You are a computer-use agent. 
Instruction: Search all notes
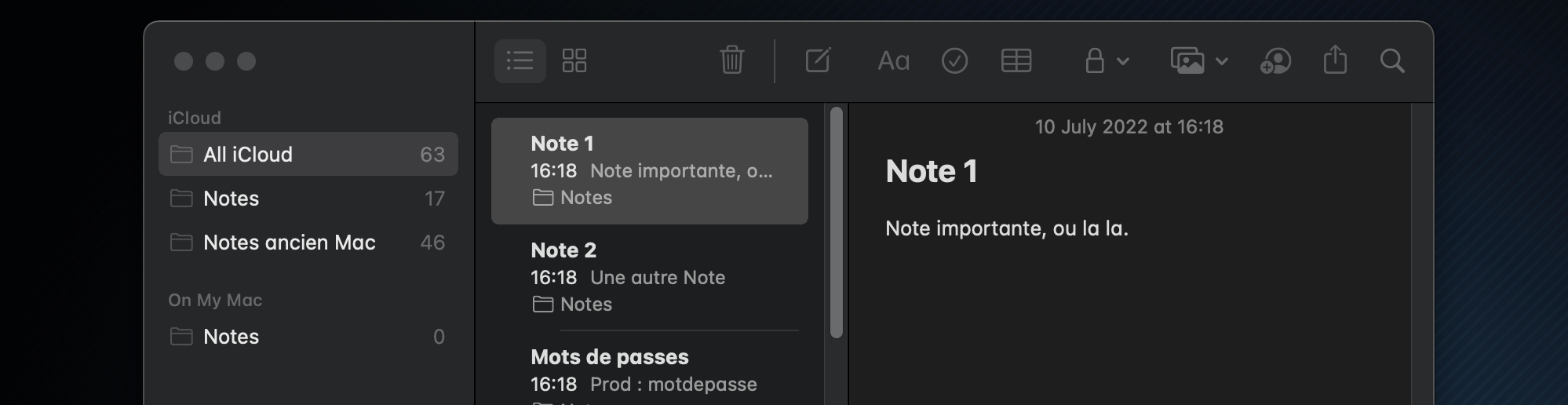click(x=1392, y=61)
